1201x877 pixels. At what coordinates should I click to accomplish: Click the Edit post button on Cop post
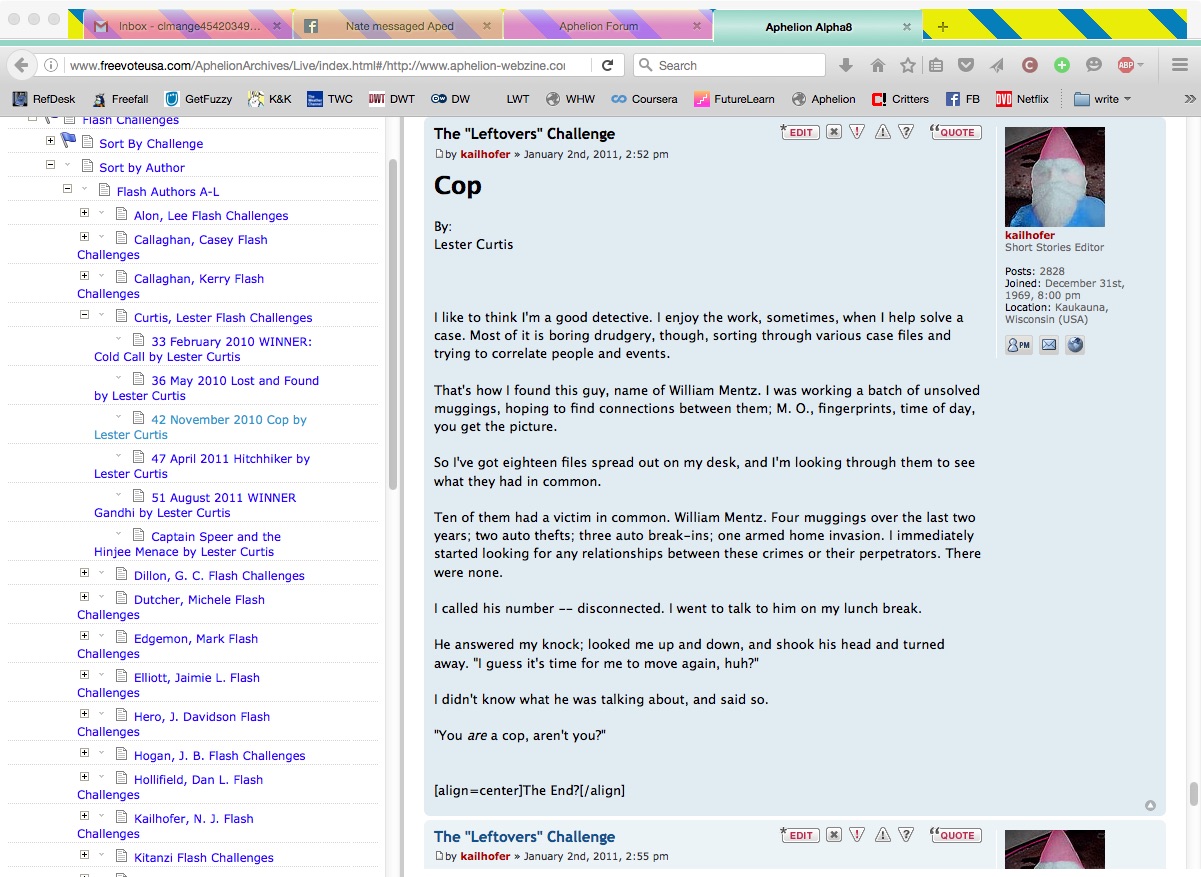[x=799, y=132]
